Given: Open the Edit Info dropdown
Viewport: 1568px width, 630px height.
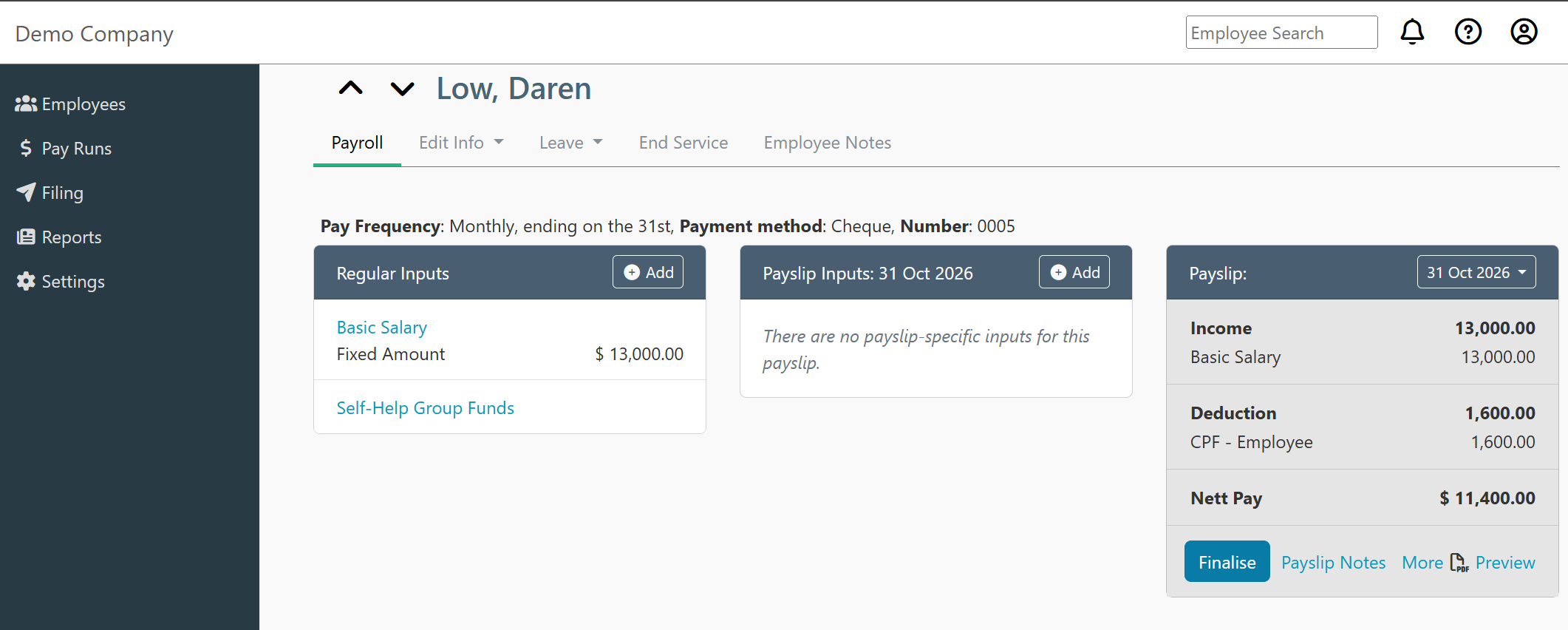Looking at the screenshot, I should point(461,143).
